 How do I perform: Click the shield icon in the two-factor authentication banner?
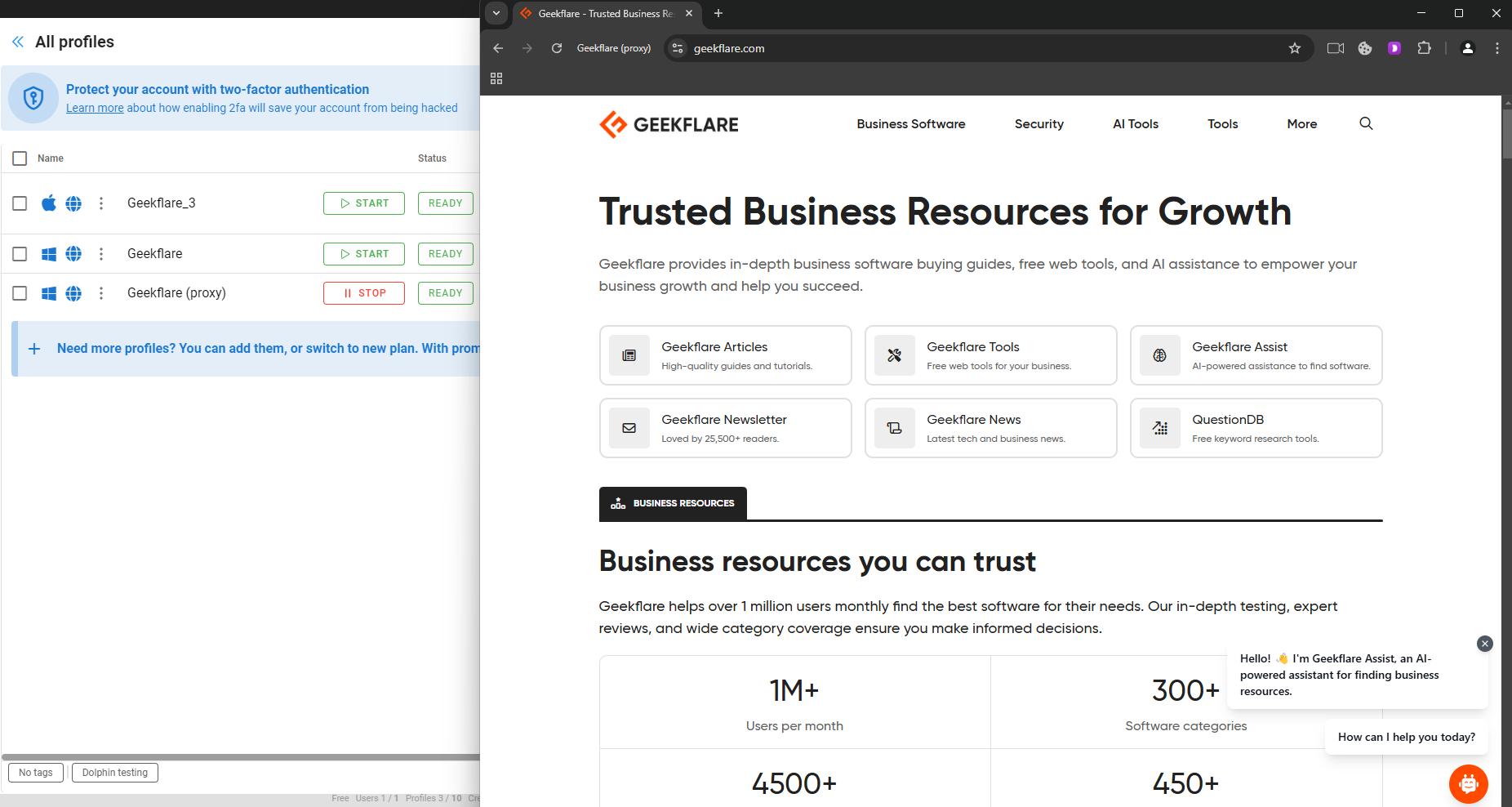(x=33, y=98)
